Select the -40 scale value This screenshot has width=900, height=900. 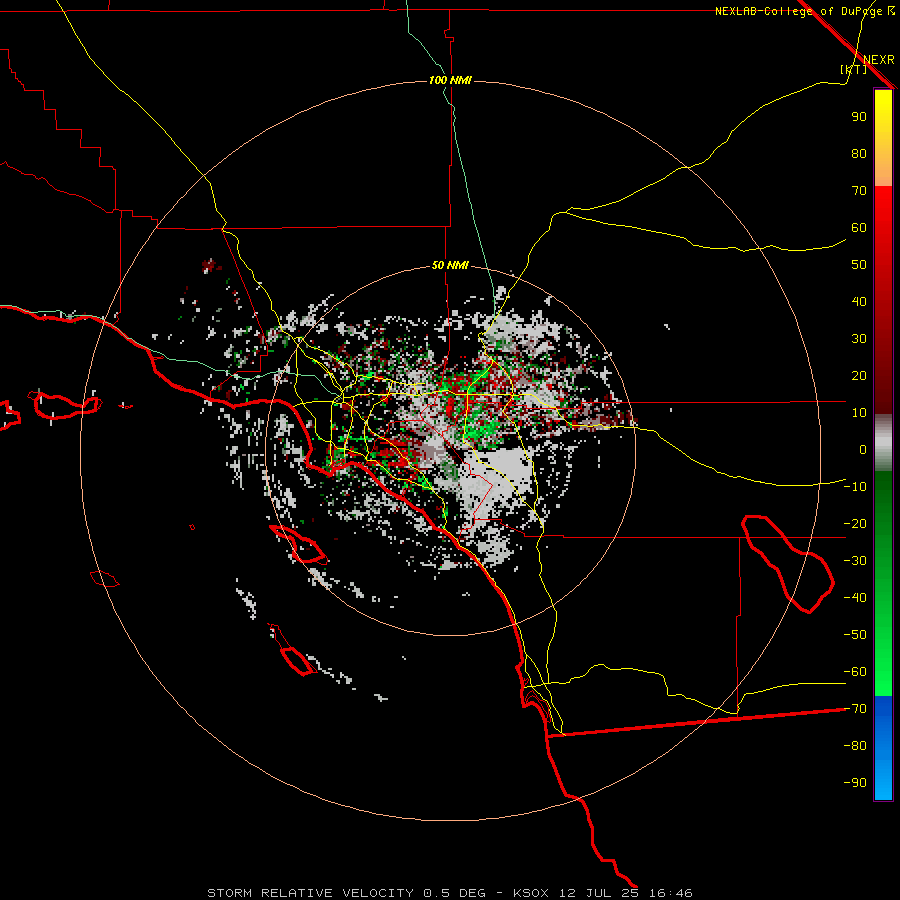[x=855, y=598]
